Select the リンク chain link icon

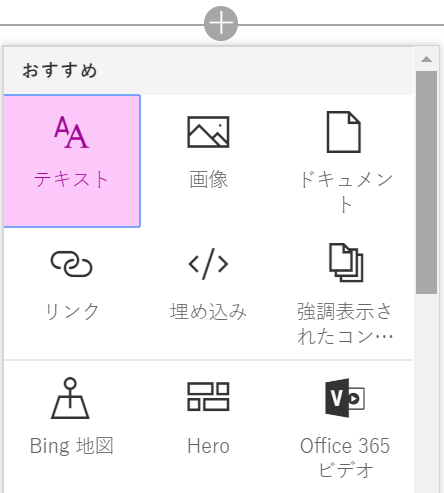pos(72,264)
